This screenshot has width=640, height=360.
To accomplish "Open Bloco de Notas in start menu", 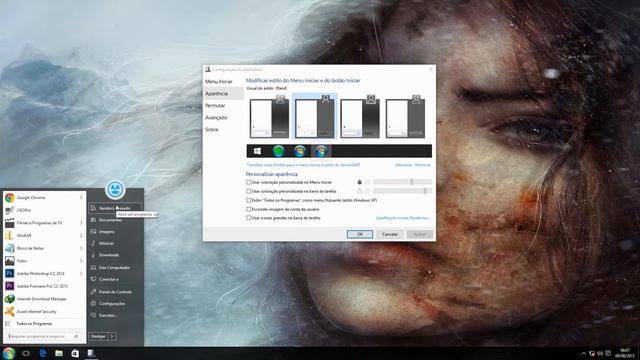I will [x=43, y=248].
